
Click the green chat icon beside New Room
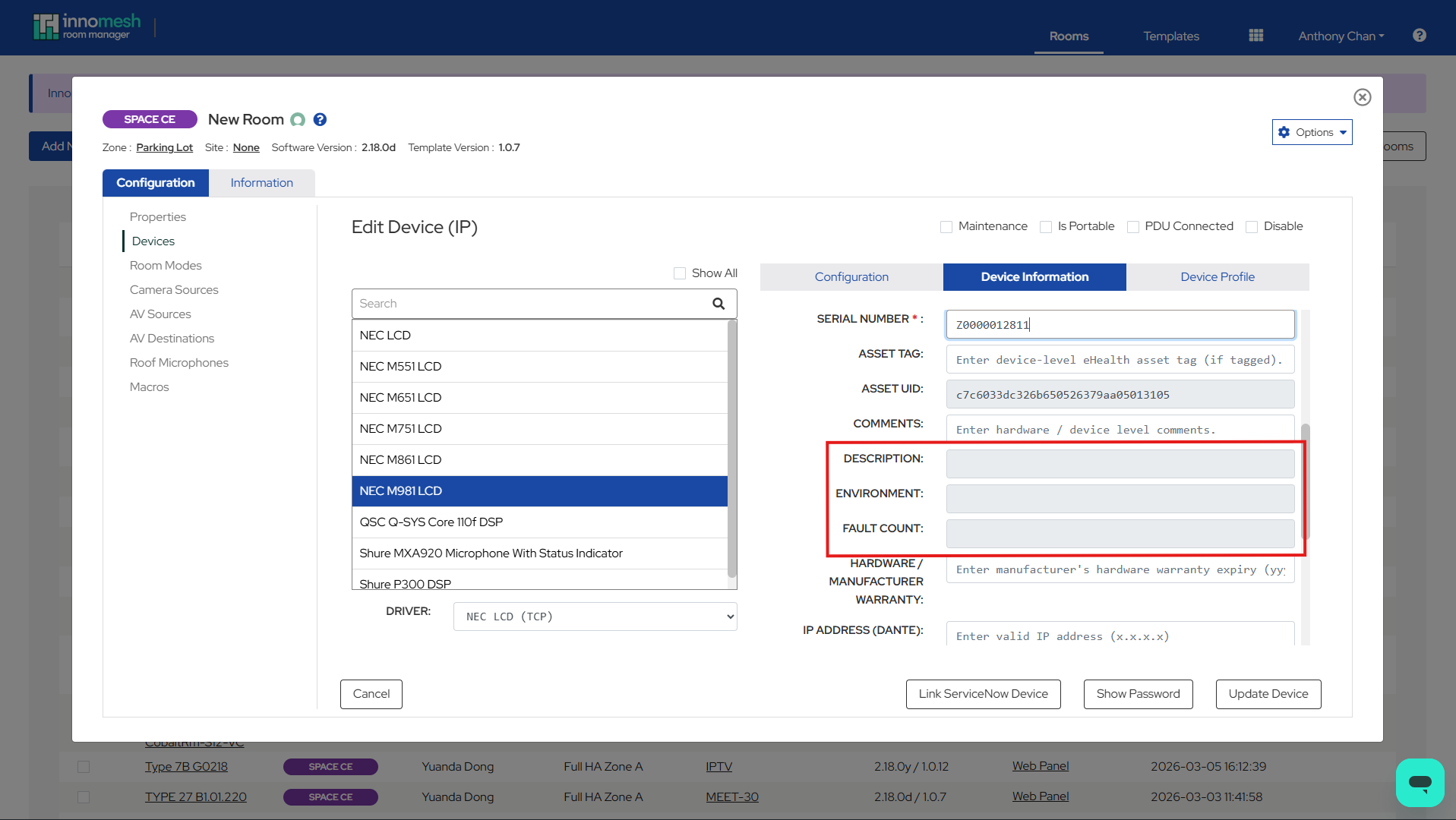tap(298, 119)
